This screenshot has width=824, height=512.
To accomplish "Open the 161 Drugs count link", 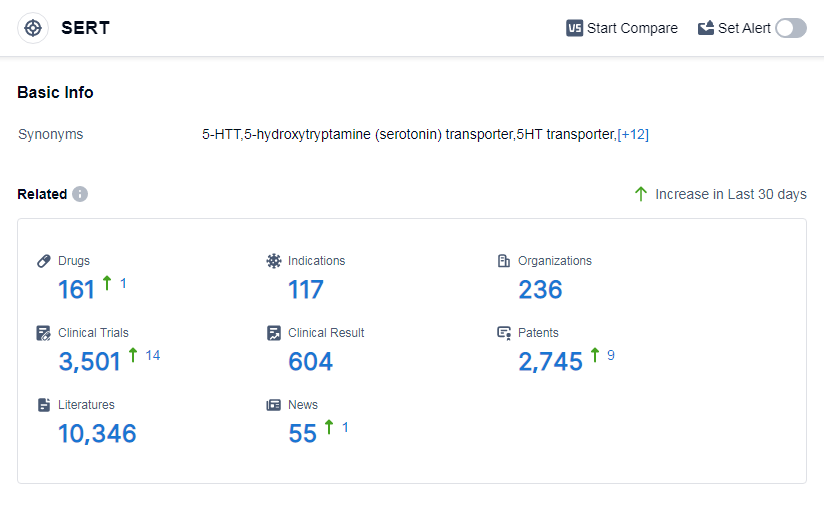I will [77, 290].
